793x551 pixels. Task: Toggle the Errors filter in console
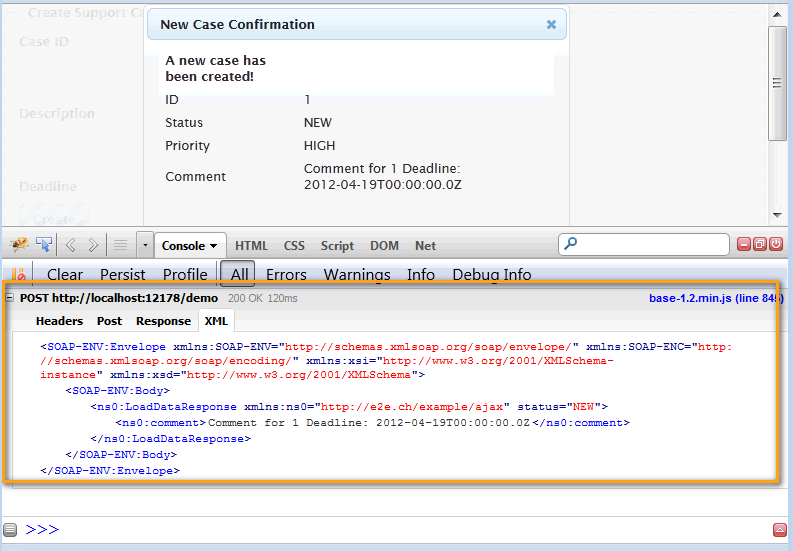point(286,274)
